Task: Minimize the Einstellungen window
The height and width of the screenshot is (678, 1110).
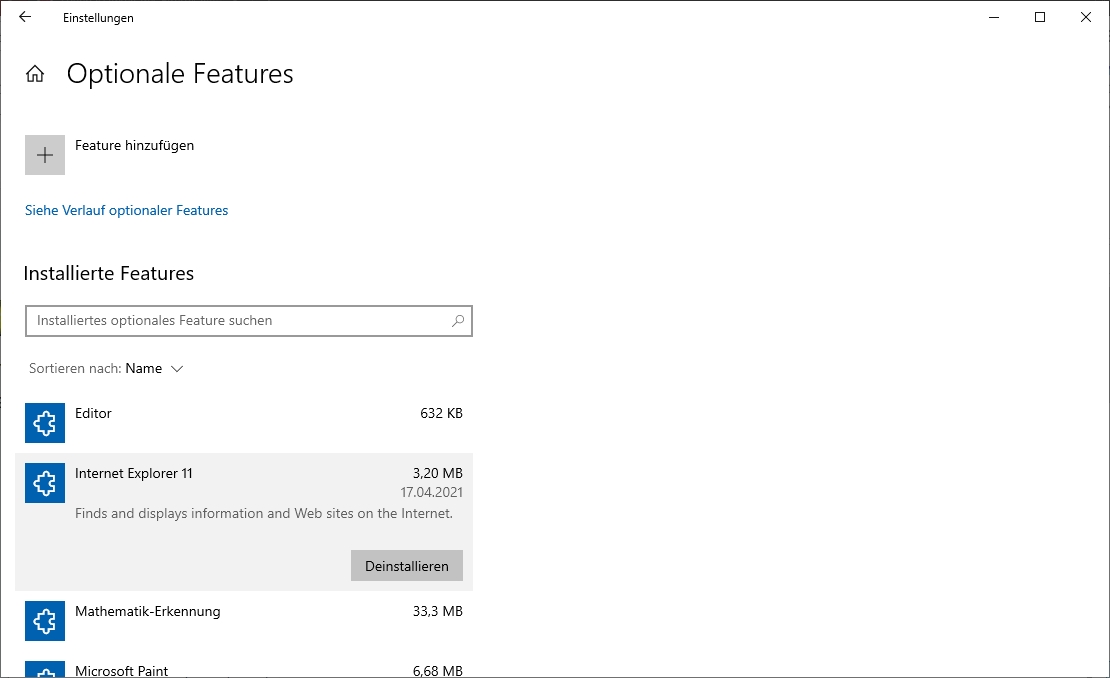Action: 994,17
